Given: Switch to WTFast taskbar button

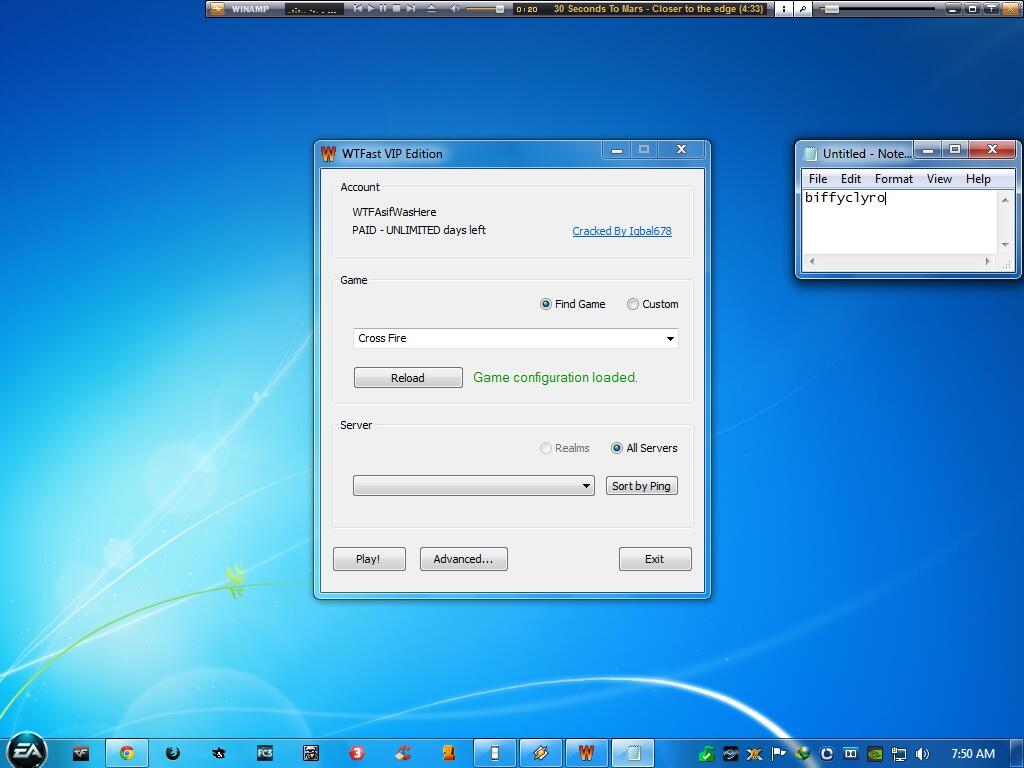Looking at the screenshot, I should [586, 754].
